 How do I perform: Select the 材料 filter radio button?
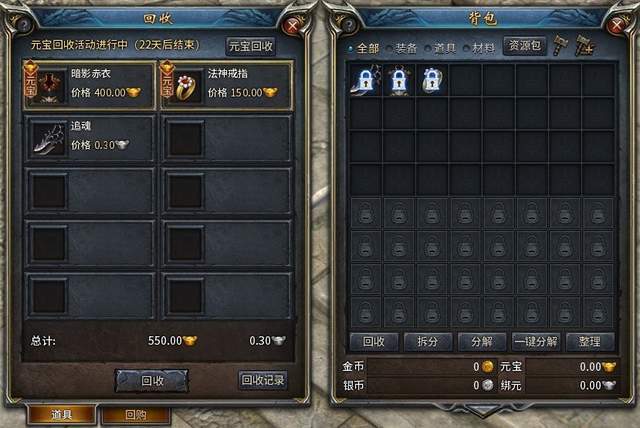click(x=466, y=49)
